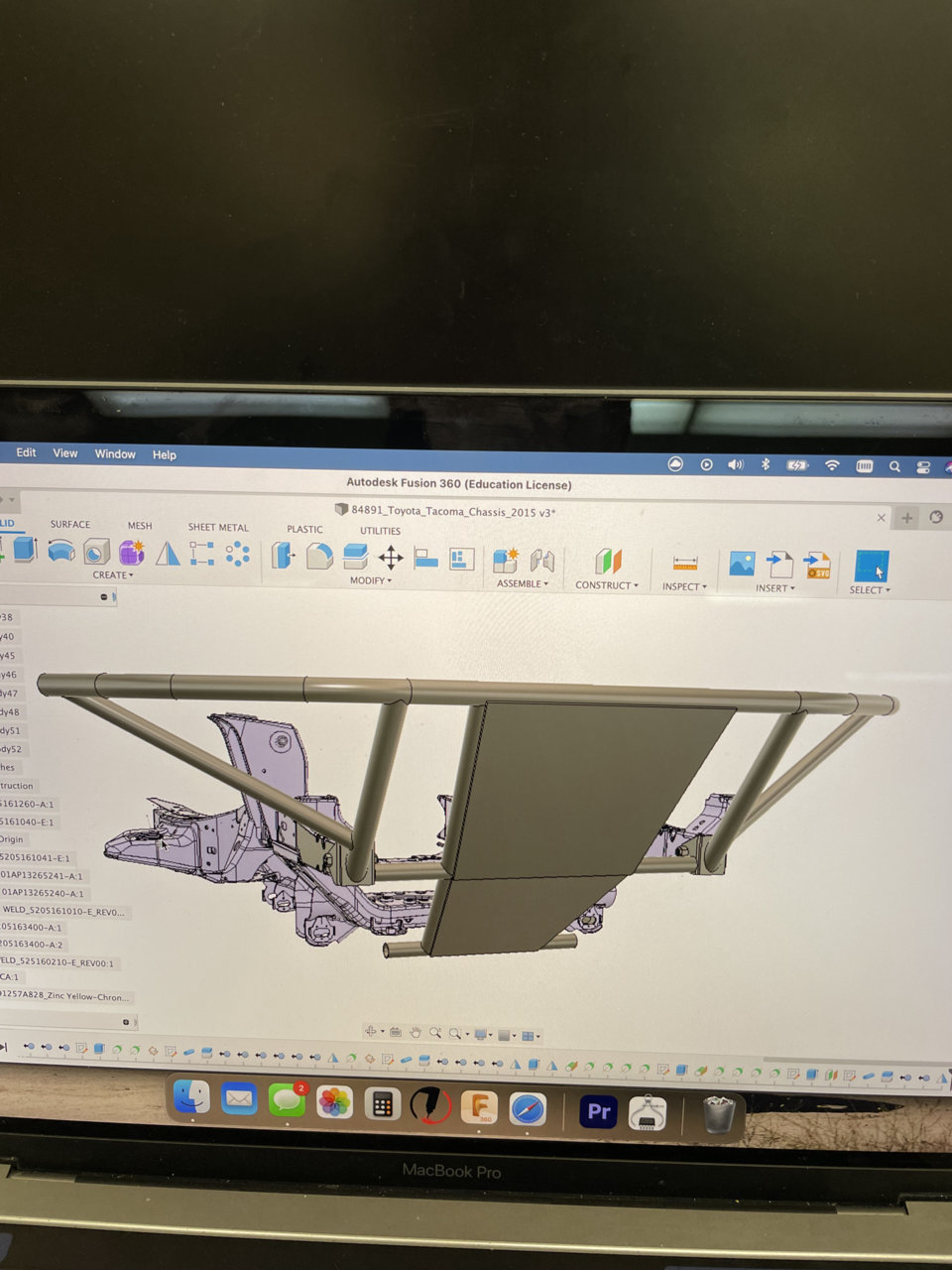The image size is (952, 1270).
Task: Select the Move/Copy tool
Action: pyautogui.click(x=391, y=557)
